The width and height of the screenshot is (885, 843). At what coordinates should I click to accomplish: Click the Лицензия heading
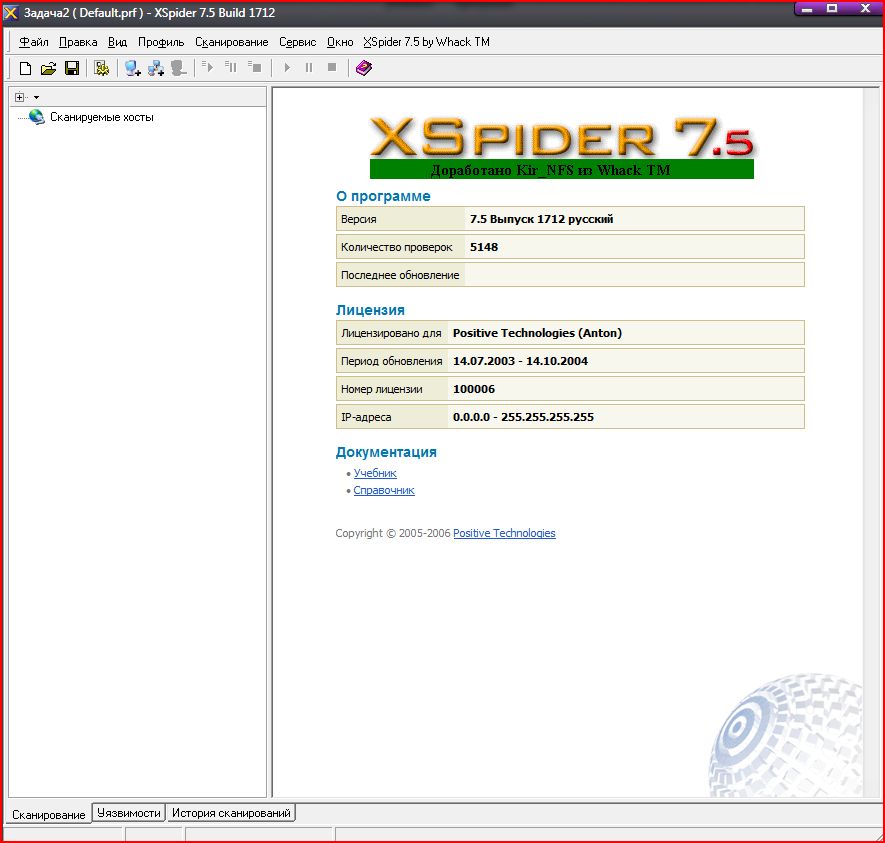[x=370, y=310]
